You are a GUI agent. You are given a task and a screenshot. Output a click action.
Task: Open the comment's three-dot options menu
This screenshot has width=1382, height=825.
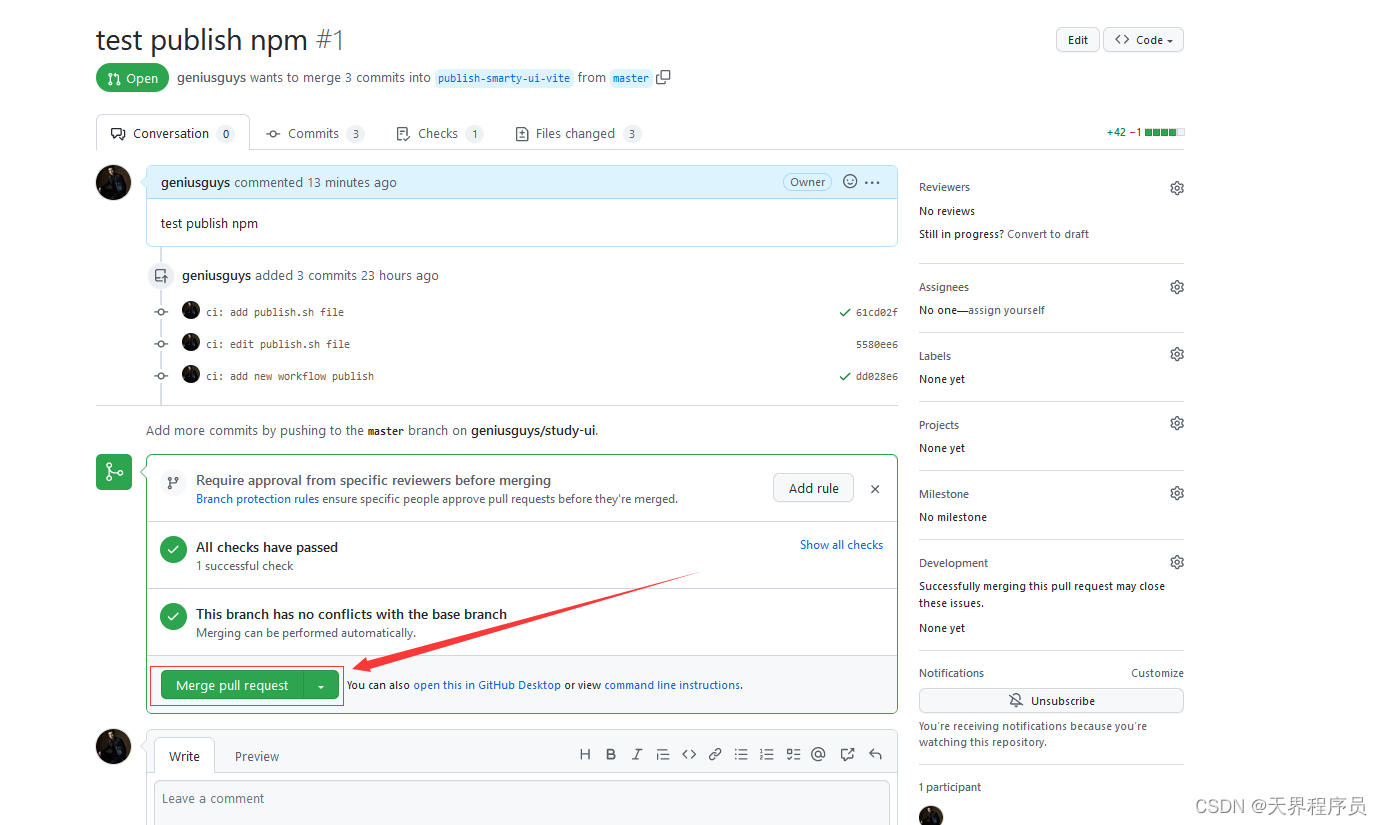click(x=872, y=182)
